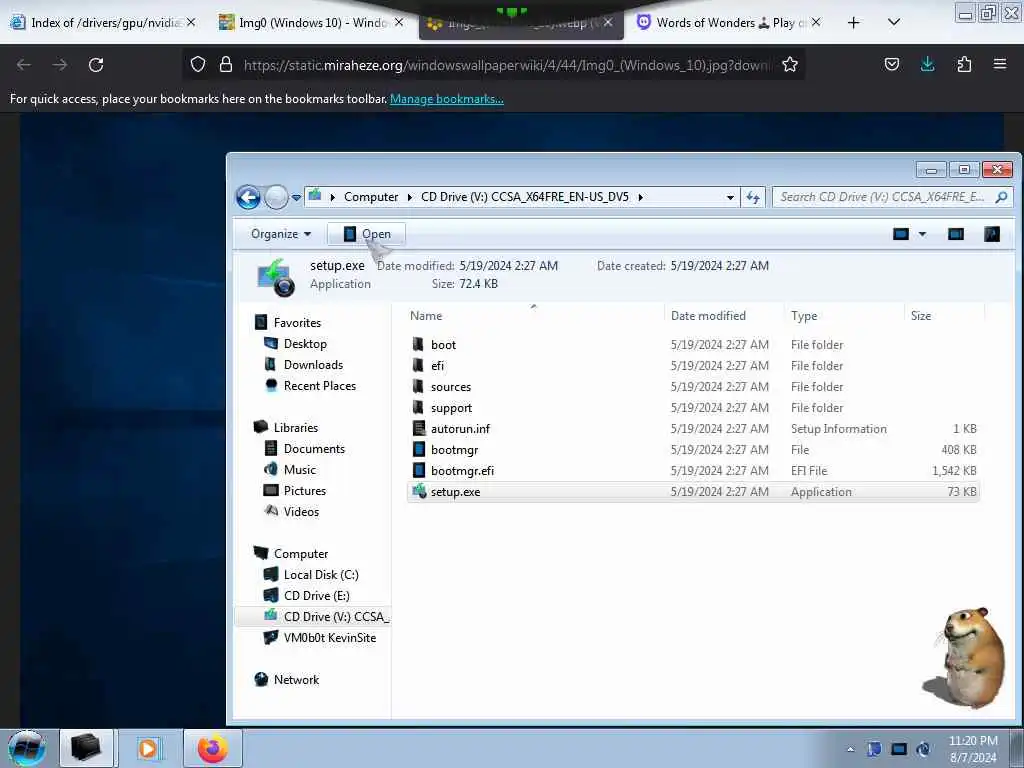Click Network in the navigation pane
This screenshot has height=768, width=1024.
point(296,680)
